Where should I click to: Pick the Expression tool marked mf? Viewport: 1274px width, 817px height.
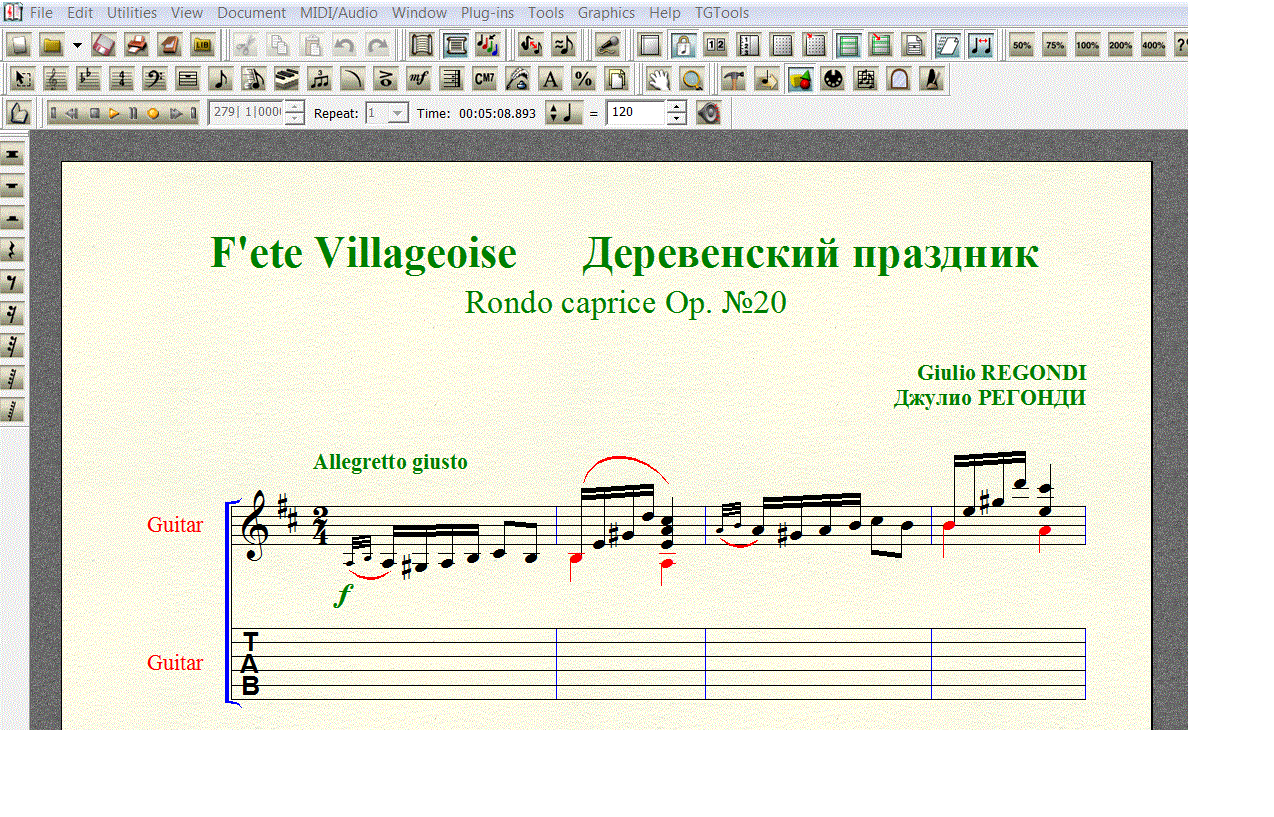[419, 79]
